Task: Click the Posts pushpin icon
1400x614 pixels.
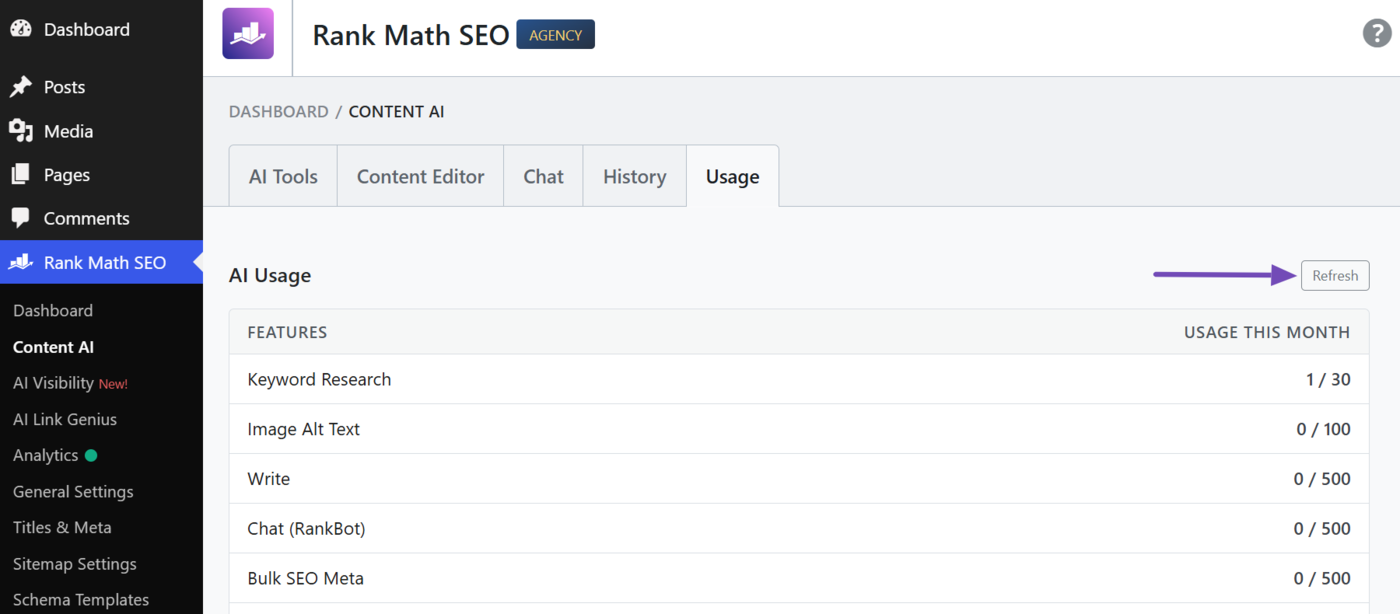Action: pyautogui.click(x=21, y=87)
